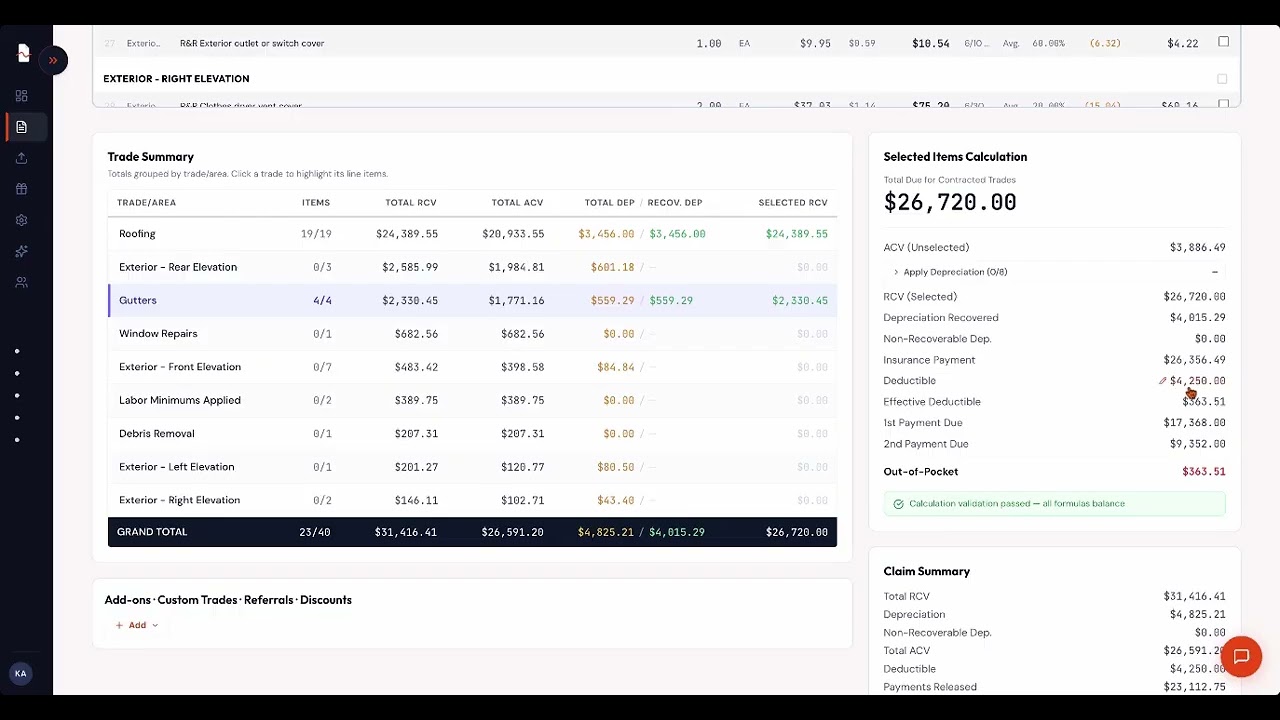Click the GRAND TOTAL row label

tap(152, 532)
